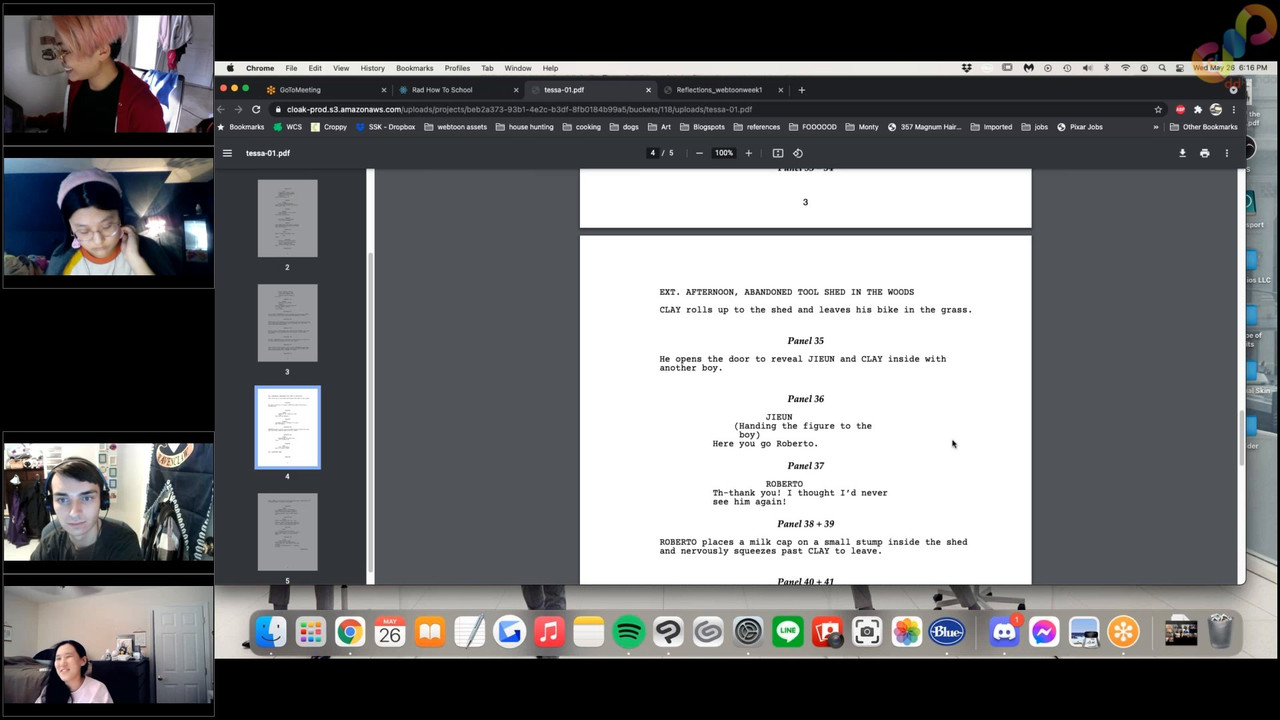The height and width of the screenshot is (720, 1280).
Task: Open Photos app from the dock
Action: coord(906,631)
